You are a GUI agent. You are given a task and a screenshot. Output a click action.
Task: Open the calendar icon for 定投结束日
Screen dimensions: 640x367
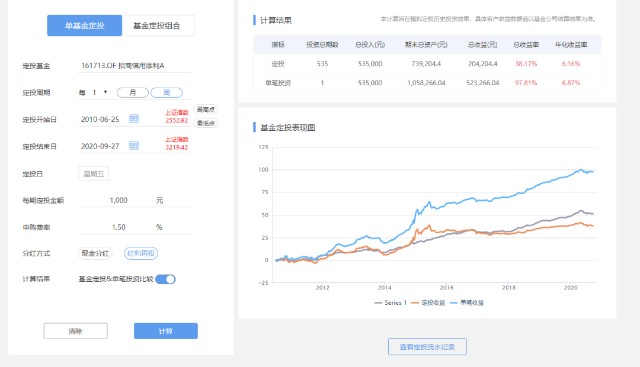coord(134,146)
